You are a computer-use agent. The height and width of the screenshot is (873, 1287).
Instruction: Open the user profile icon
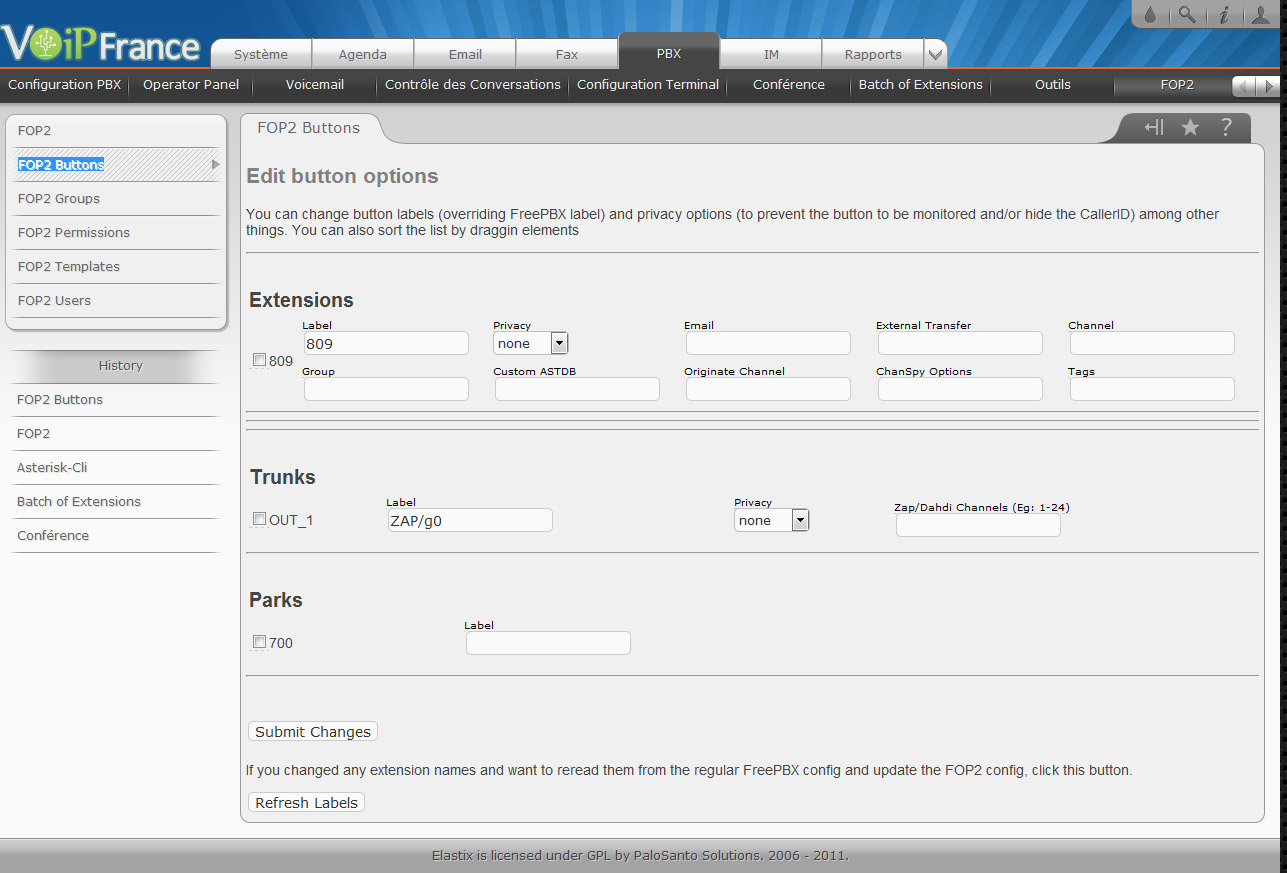[x=1260, y=15]
